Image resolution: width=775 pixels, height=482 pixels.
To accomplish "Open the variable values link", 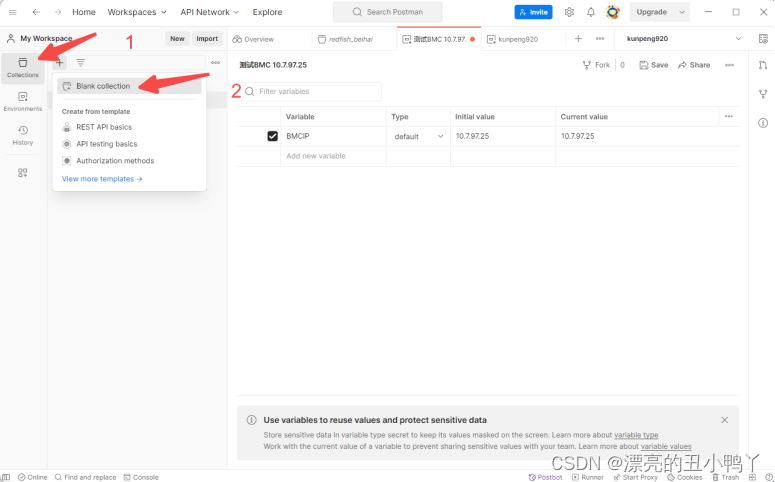I will tap(666, 446).
